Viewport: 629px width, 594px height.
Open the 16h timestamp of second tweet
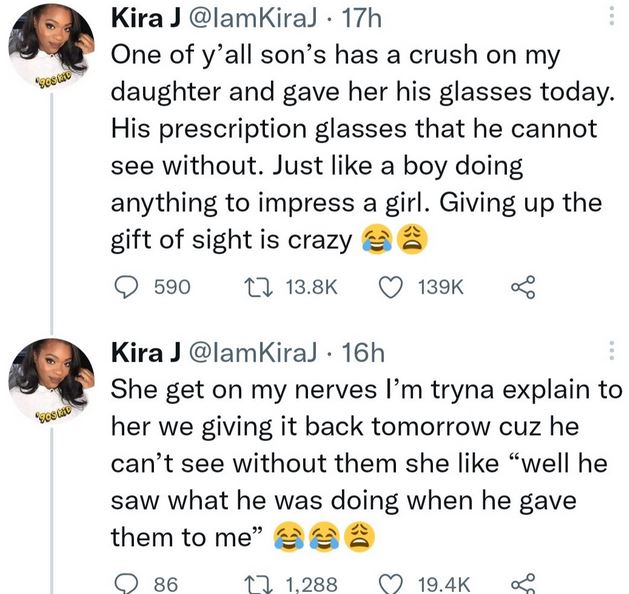point(363,351)
